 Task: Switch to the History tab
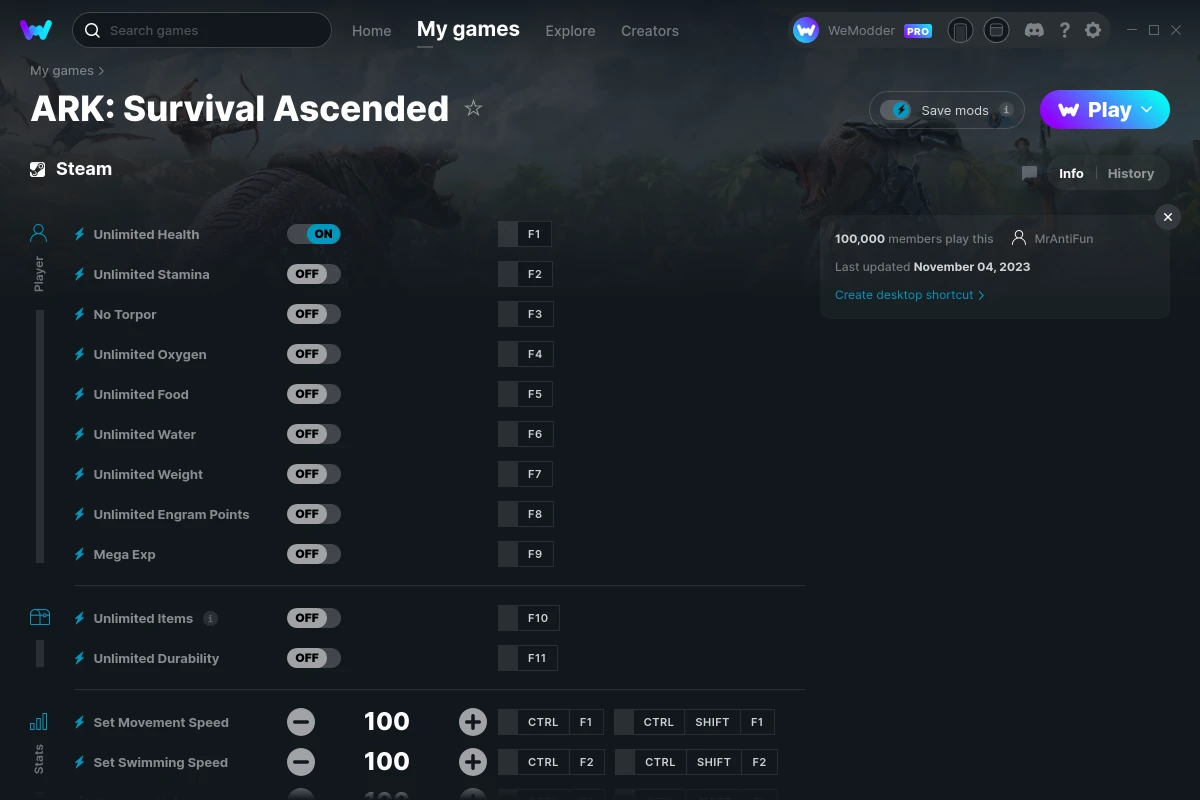tap(1131, 173)
